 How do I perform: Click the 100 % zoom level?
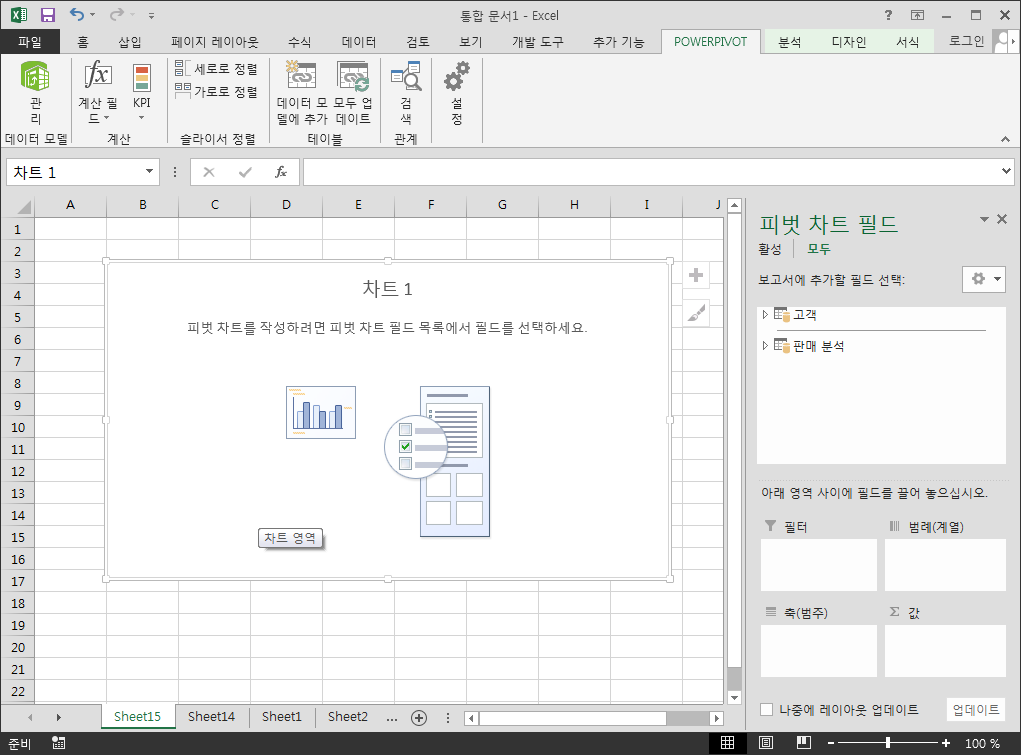[x=982, y=743]
